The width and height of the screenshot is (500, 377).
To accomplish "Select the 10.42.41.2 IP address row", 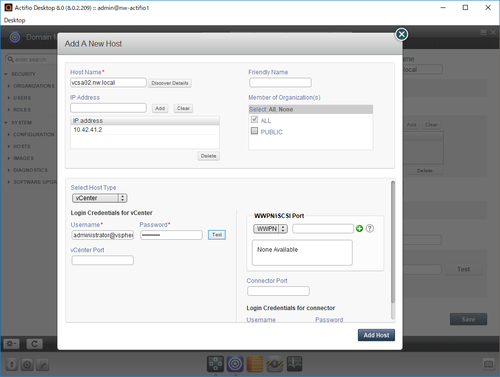I will click(145, 130).
